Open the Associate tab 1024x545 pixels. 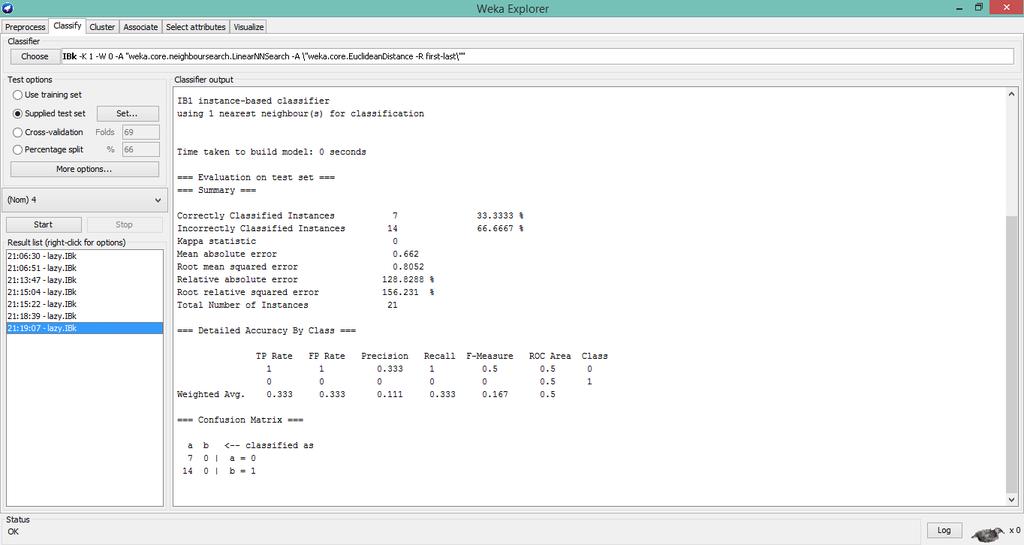point(140,27)
